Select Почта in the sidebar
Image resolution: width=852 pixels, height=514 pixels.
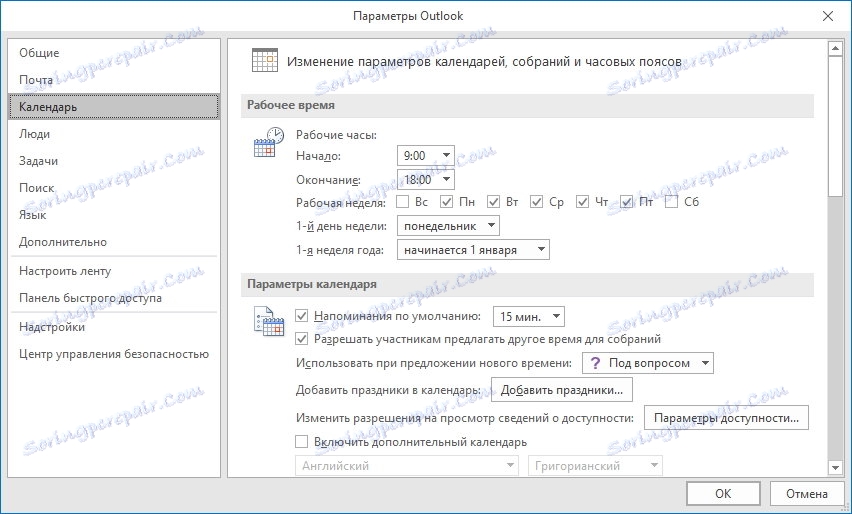114,80
